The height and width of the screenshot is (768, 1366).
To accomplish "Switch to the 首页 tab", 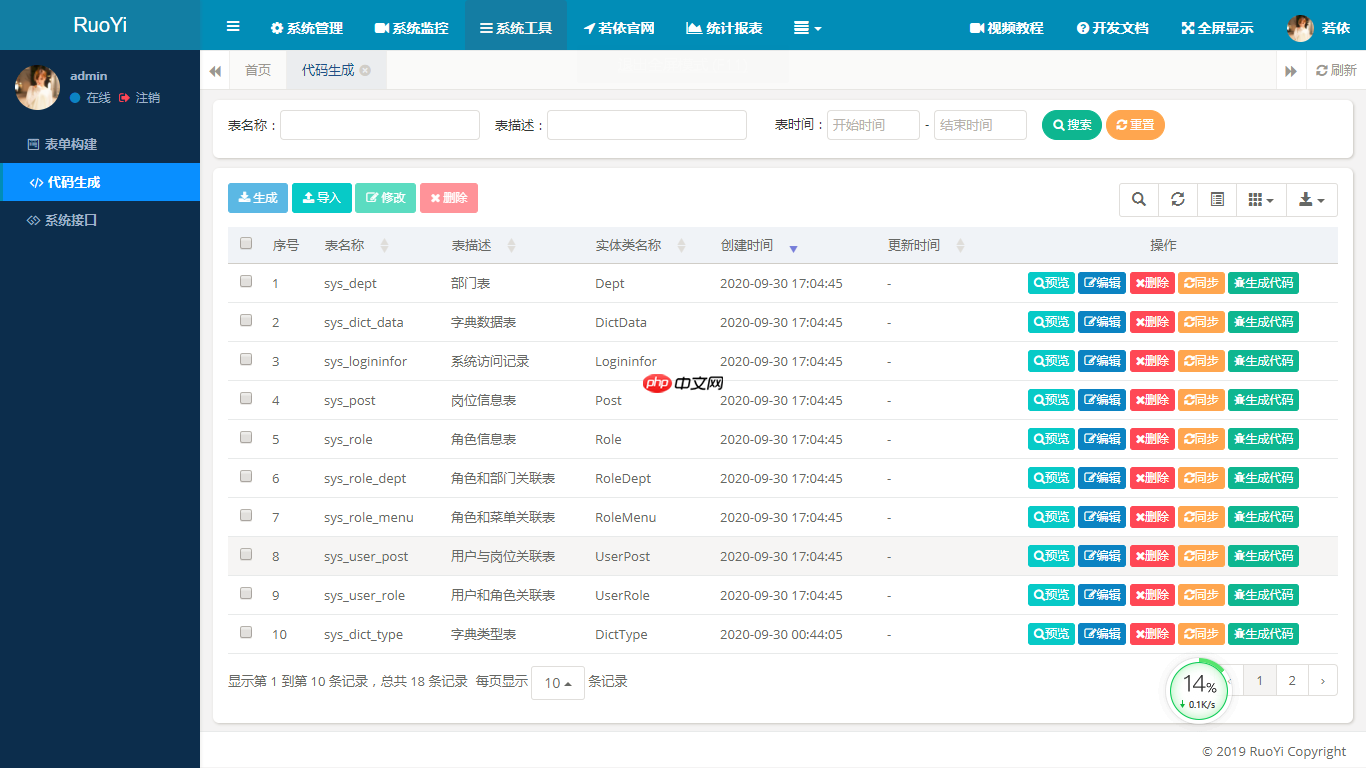I will tap(257, 70).
